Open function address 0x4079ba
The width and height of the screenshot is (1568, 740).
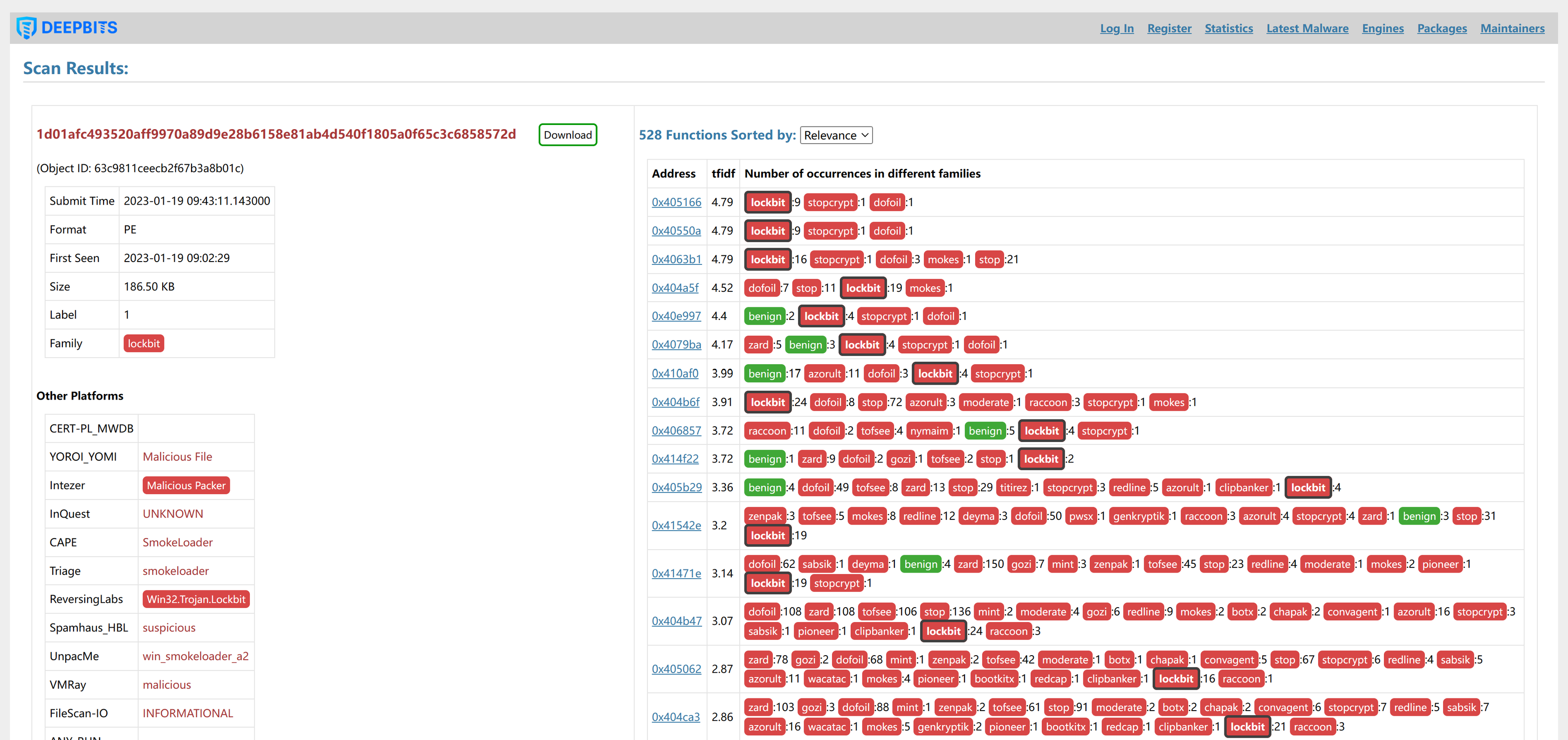point(676,345)
